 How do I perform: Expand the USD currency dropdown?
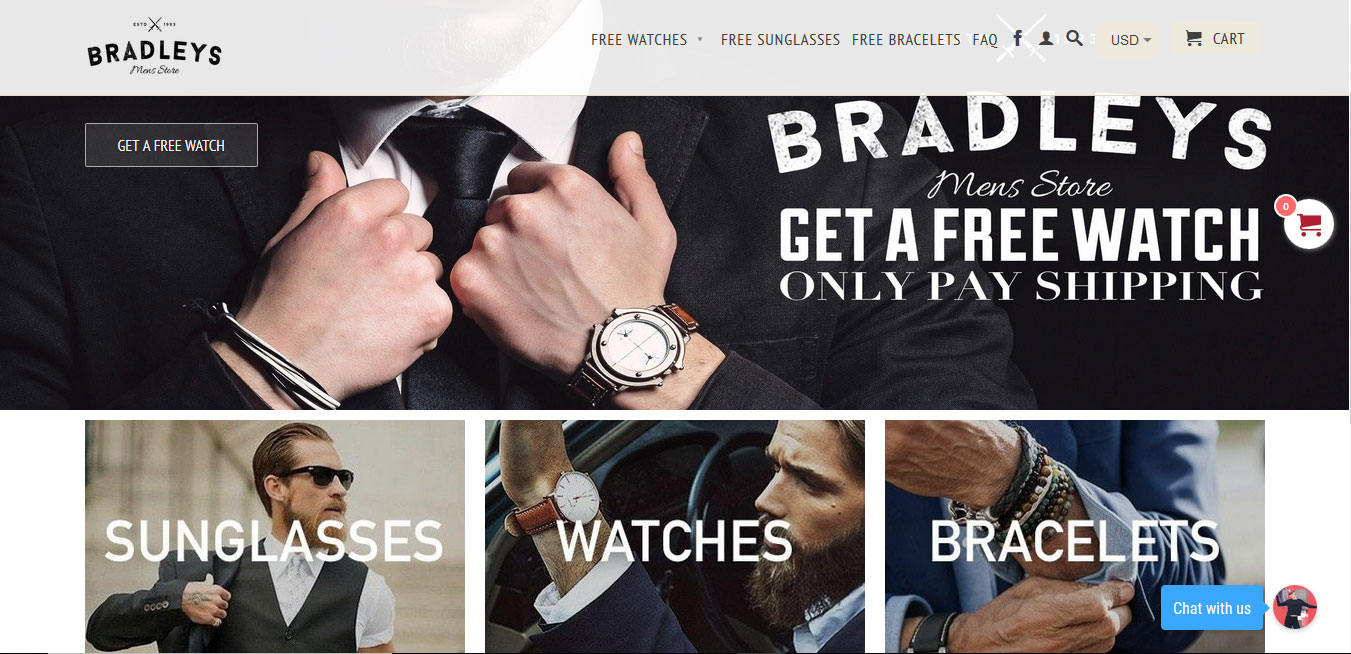click(x=1129, y=40)
